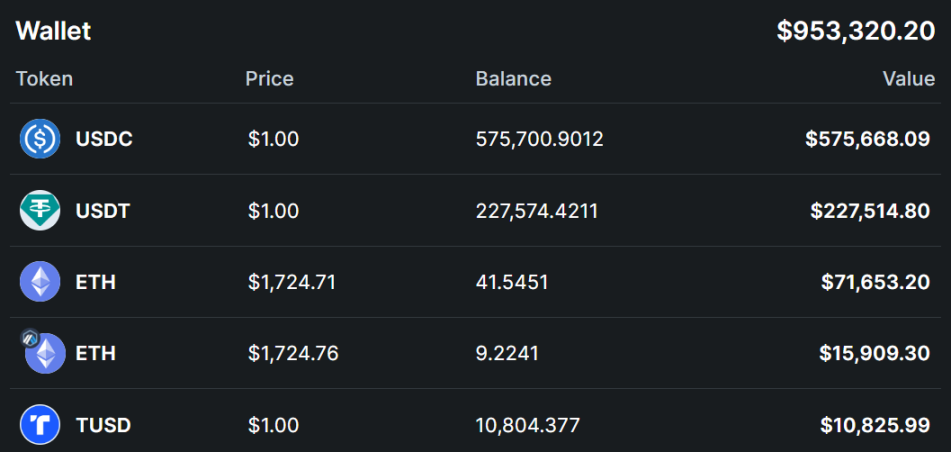Screen dimensions: 951x452
Task: Click the ETH icon in the 9.2241 balance row
Action: 44,354
